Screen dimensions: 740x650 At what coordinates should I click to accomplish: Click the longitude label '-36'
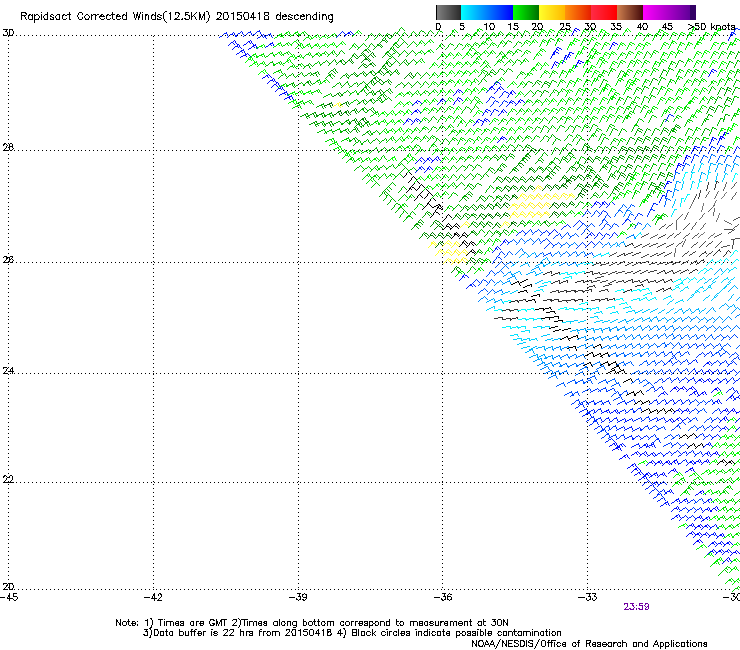click(443, 597)
